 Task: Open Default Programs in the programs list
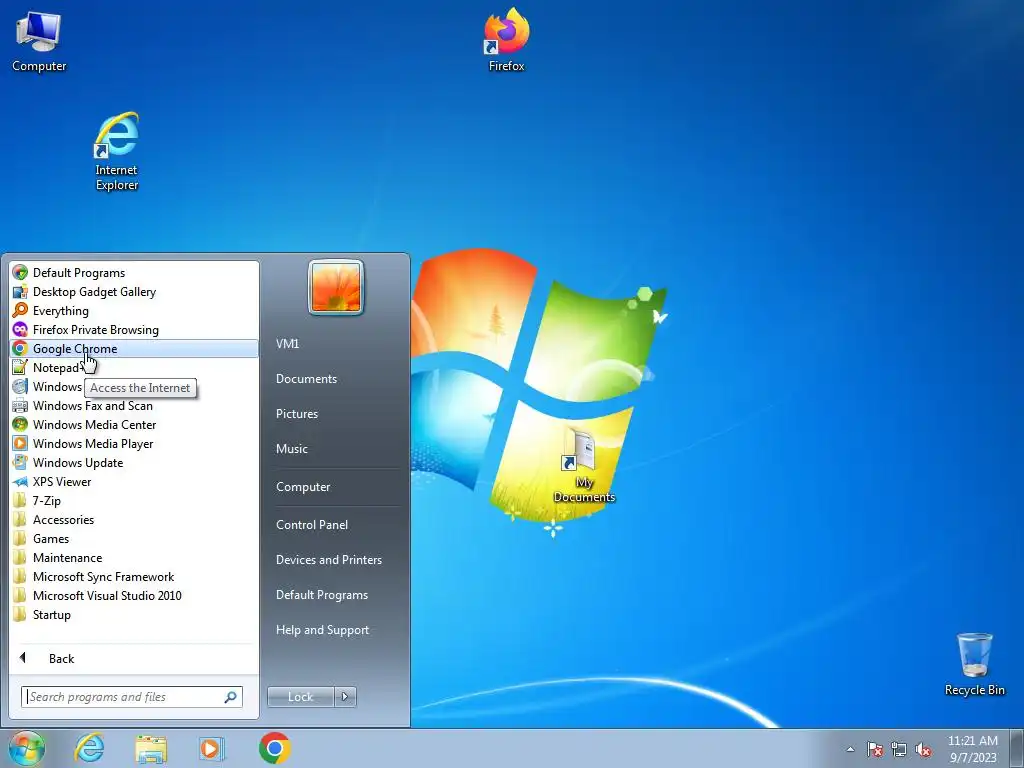point(134,273)
